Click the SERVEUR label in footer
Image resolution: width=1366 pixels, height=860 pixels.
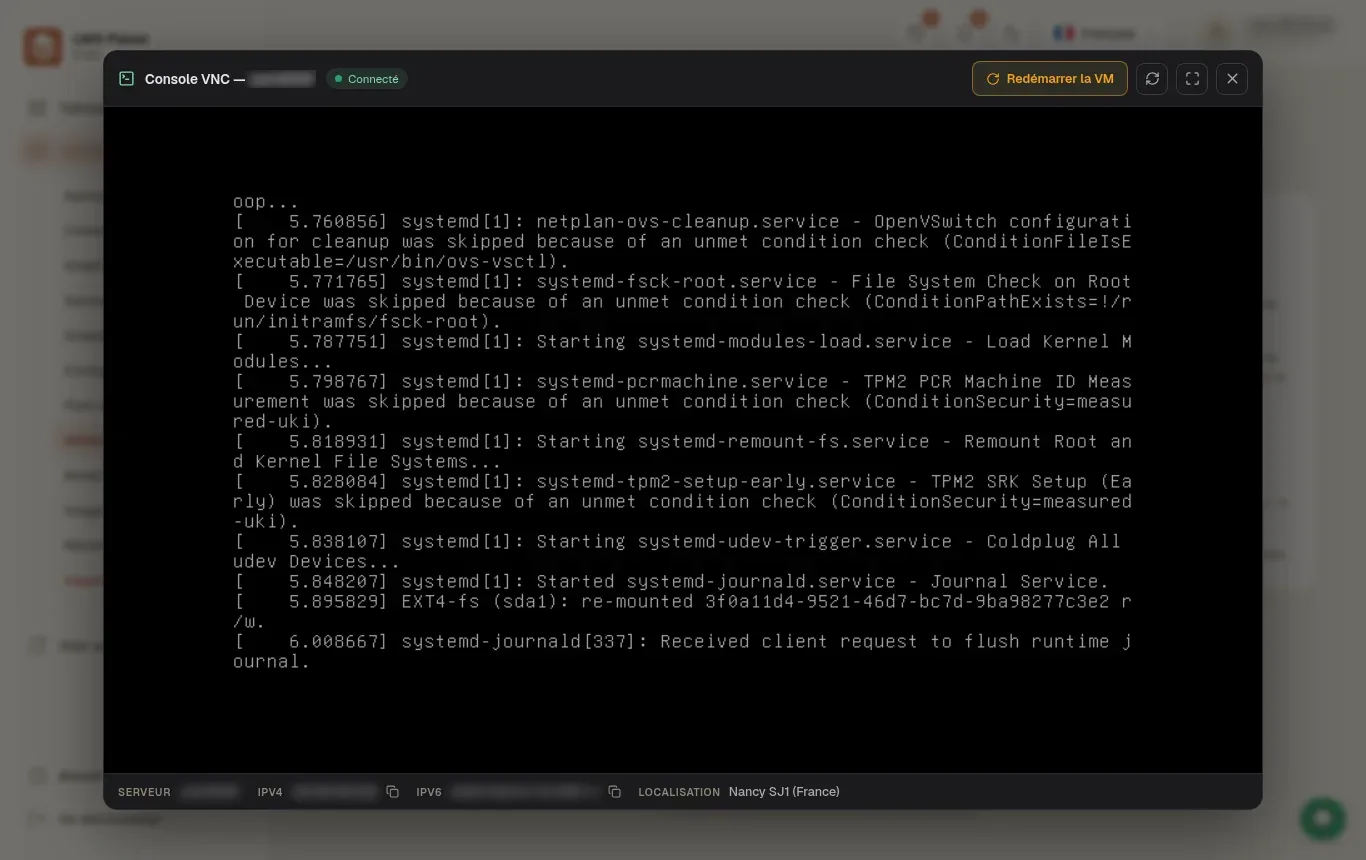point(144,792)
